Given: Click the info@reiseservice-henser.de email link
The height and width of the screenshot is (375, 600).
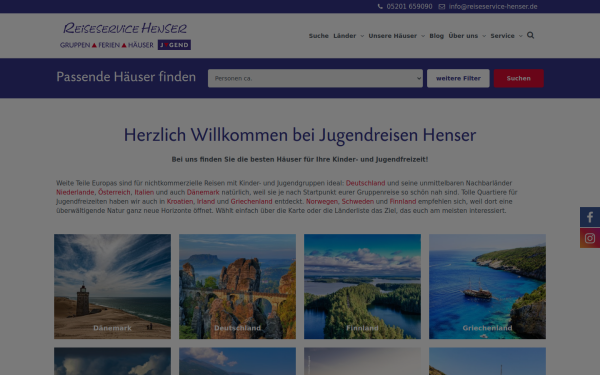Looking at the screenshot, I should click(x=493, y=7).
